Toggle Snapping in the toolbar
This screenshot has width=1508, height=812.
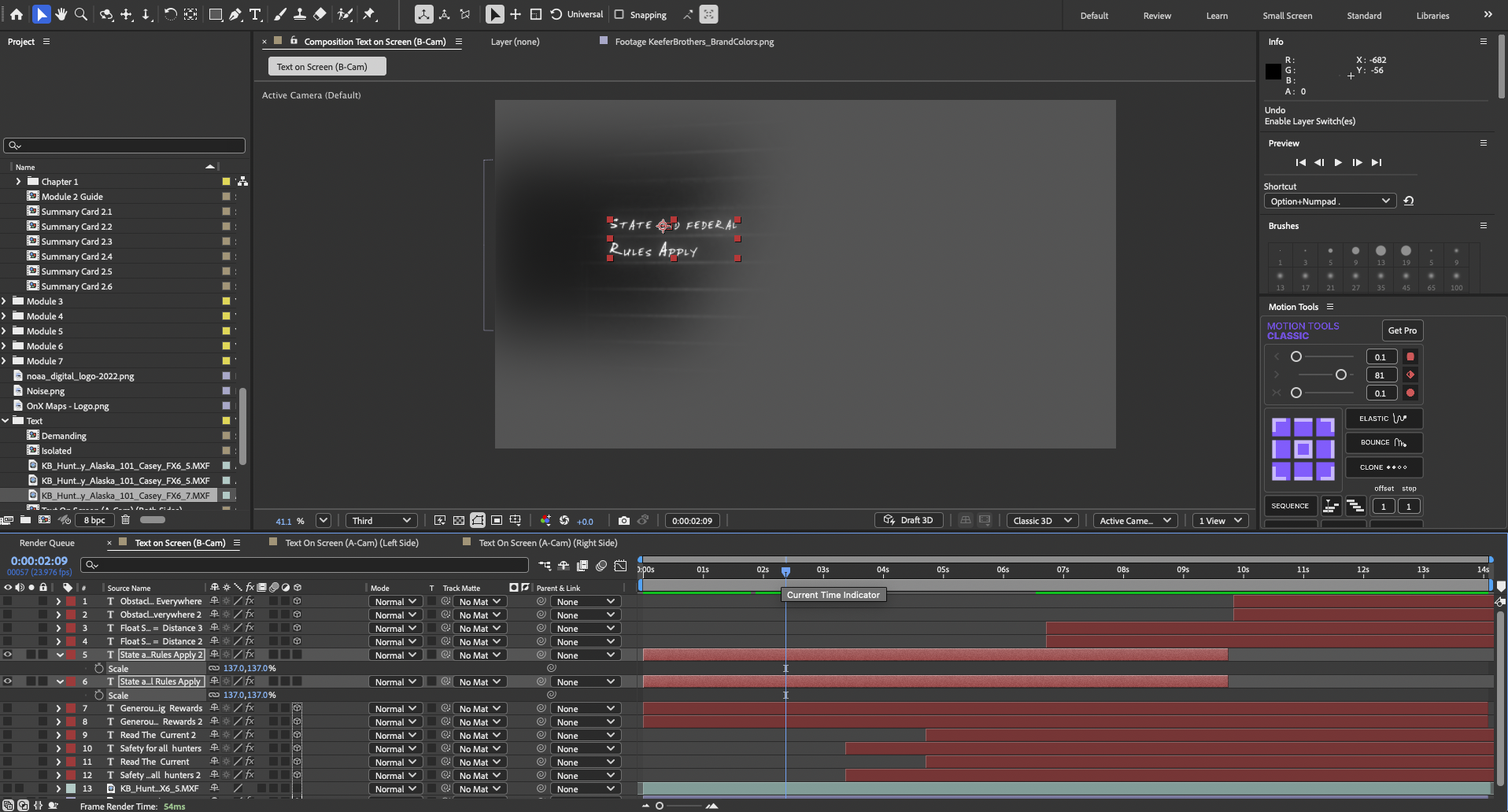(x=619, y=14)
